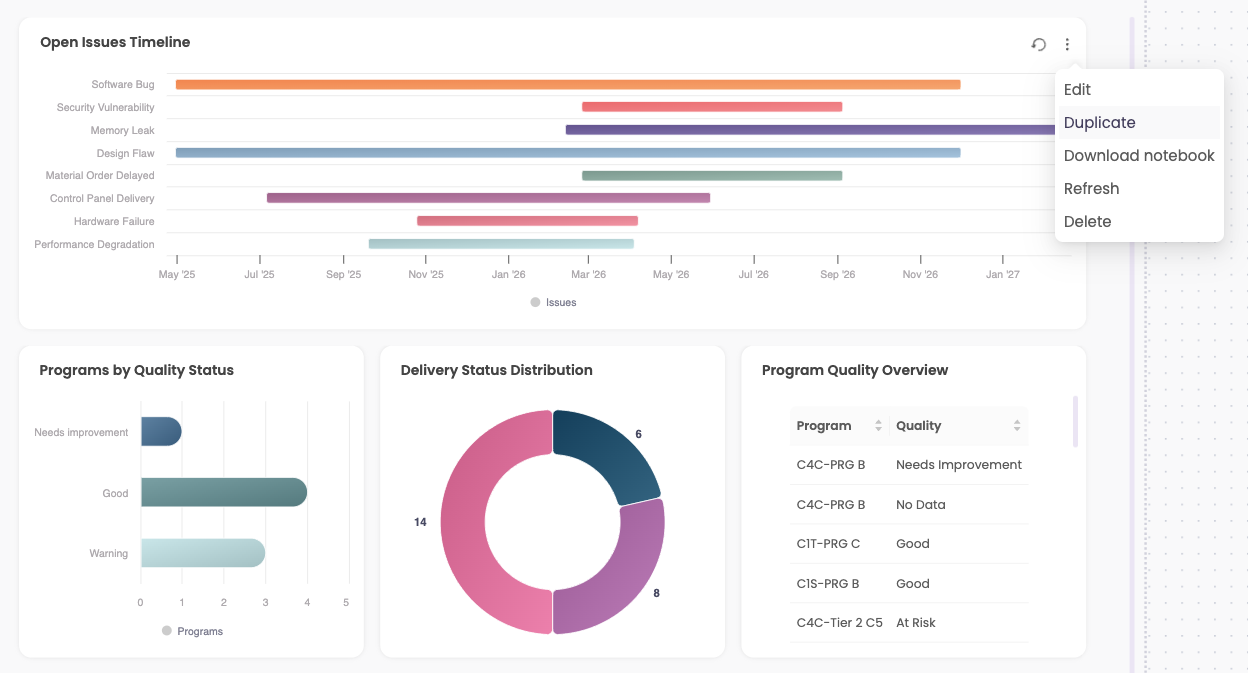Choose Refresh in the options menu
The width and height of the screenshot is (1248, 673).
[1091, 189]
